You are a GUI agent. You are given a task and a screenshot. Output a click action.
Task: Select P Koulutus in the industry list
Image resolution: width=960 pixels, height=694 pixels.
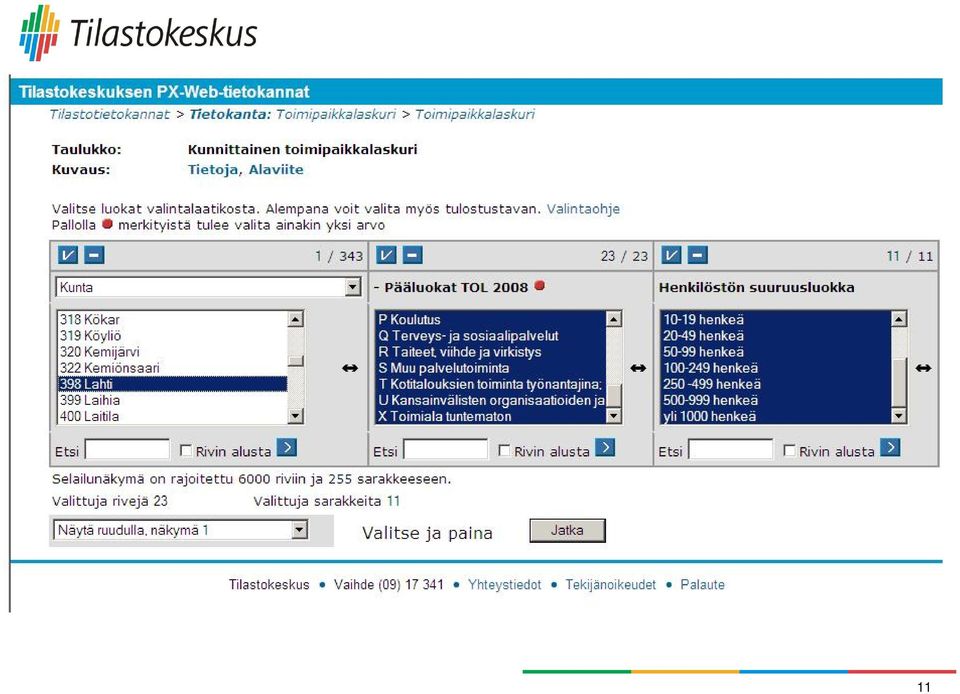tap(490, 319)
